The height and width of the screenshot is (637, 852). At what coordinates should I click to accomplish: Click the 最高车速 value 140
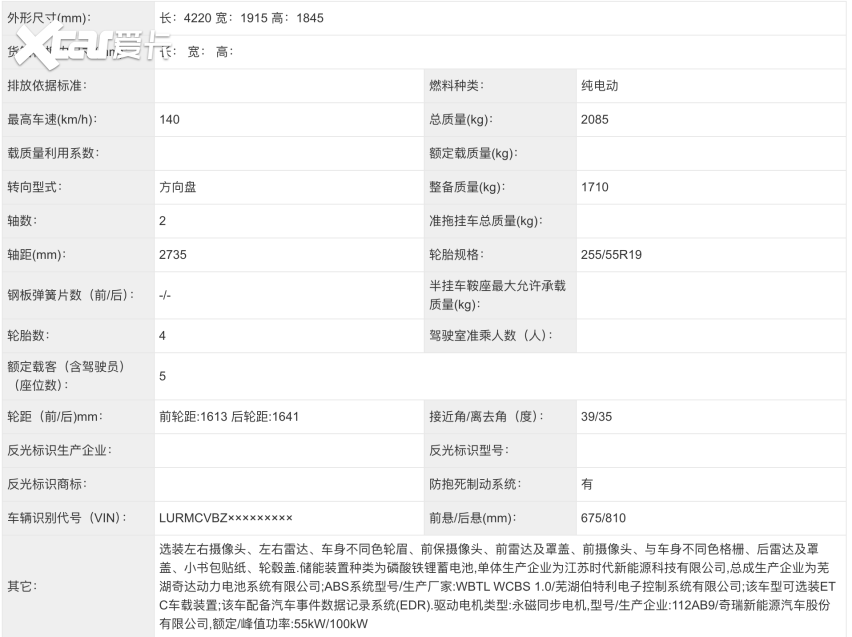coord(169,120)
